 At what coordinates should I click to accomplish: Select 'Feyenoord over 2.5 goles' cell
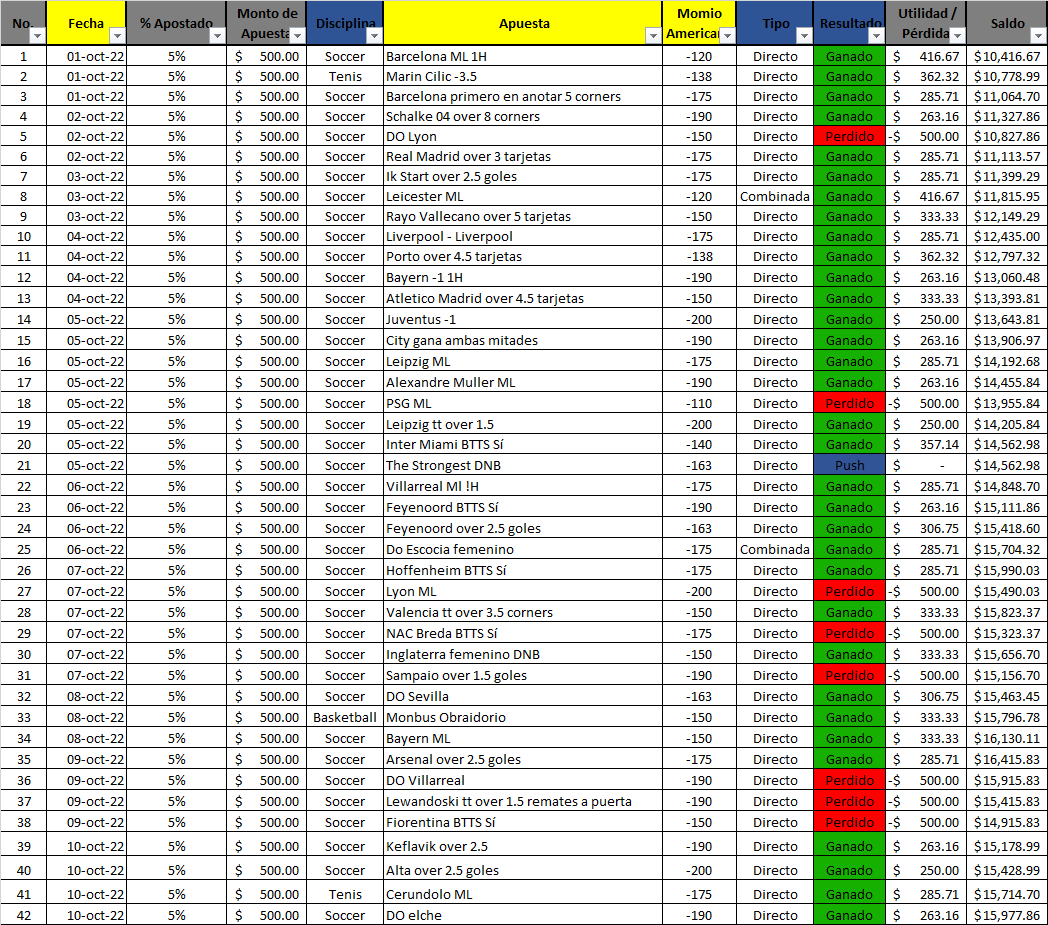(523, 528)
